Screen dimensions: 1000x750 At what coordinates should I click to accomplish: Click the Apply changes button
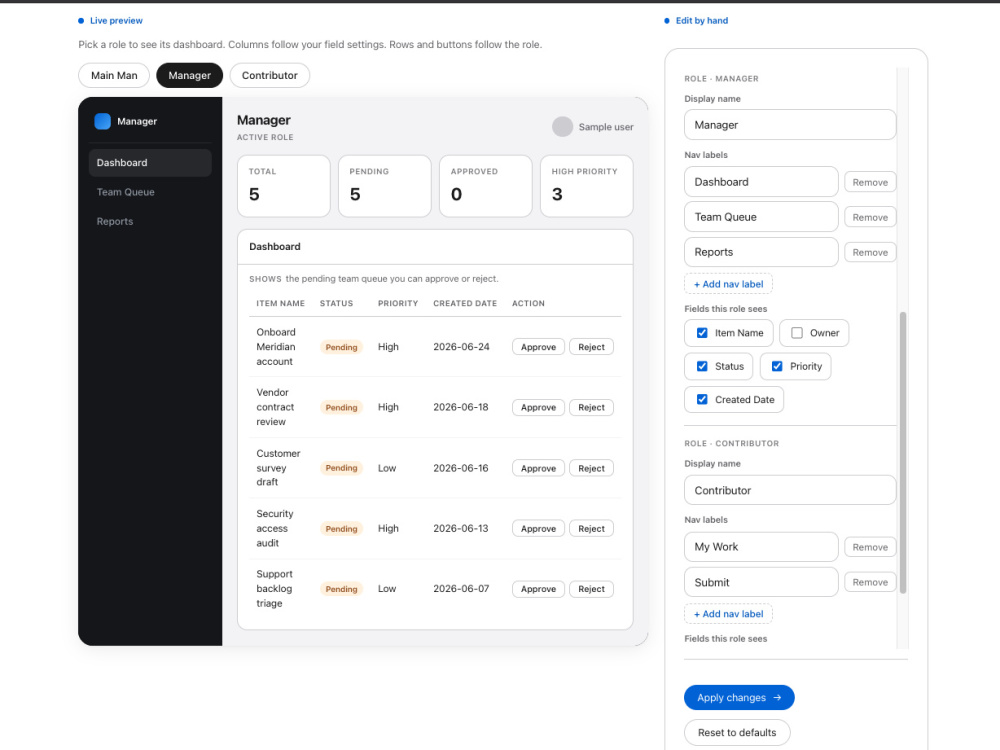(x=739, y=698)
